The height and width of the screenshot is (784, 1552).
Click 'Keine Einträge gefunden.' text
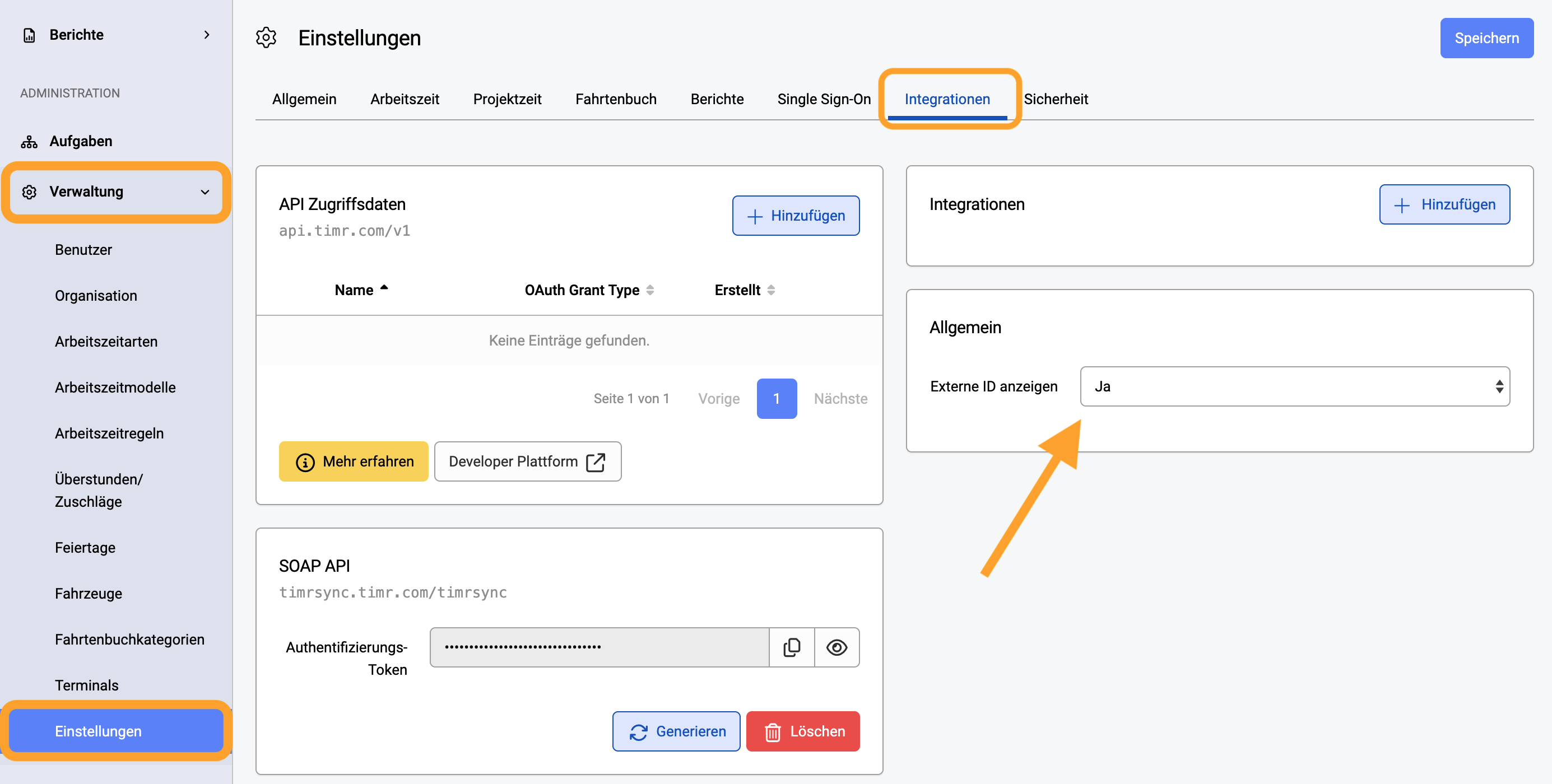pos(569,340)
